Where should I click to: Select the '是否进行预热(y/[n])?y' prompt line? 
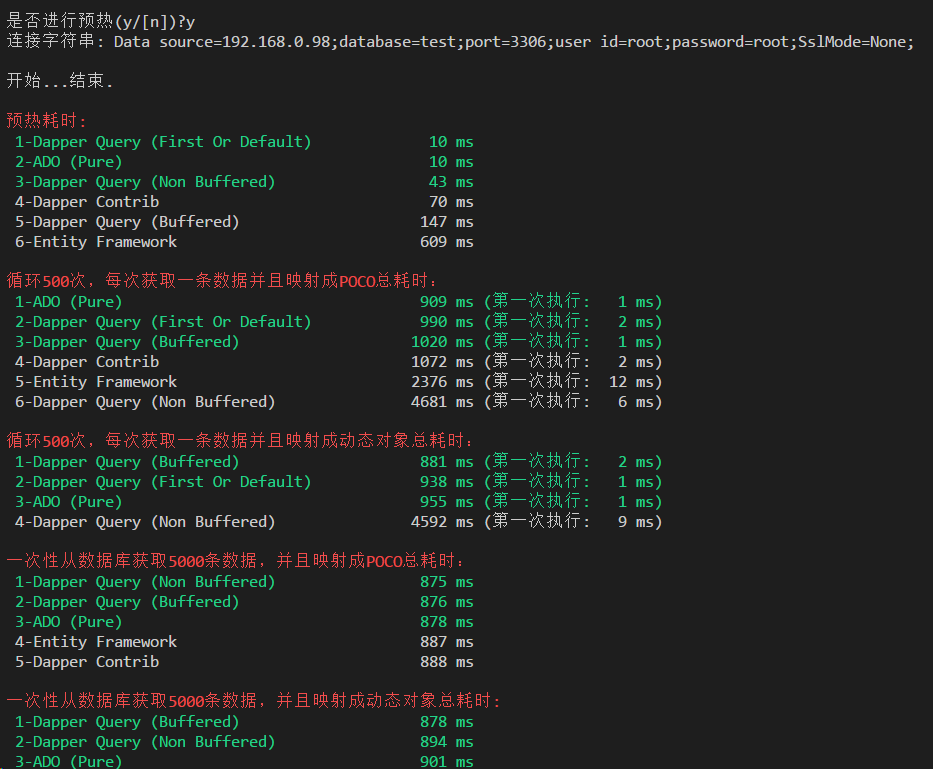(x=101, y=21)
